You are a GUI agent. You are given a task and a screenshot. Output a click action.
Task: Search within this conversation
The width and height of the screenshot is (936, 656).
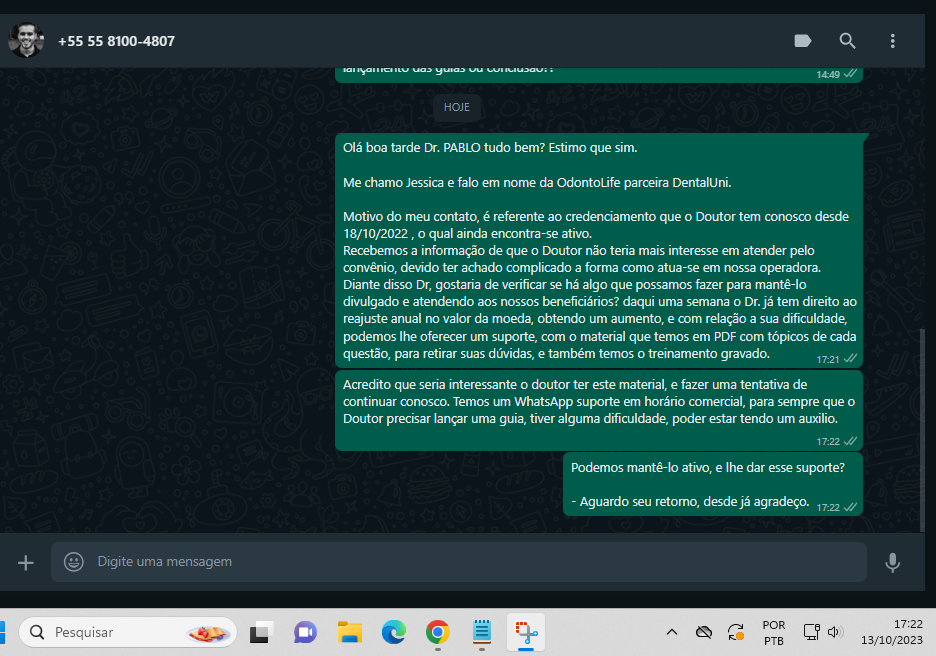(847, 41)
